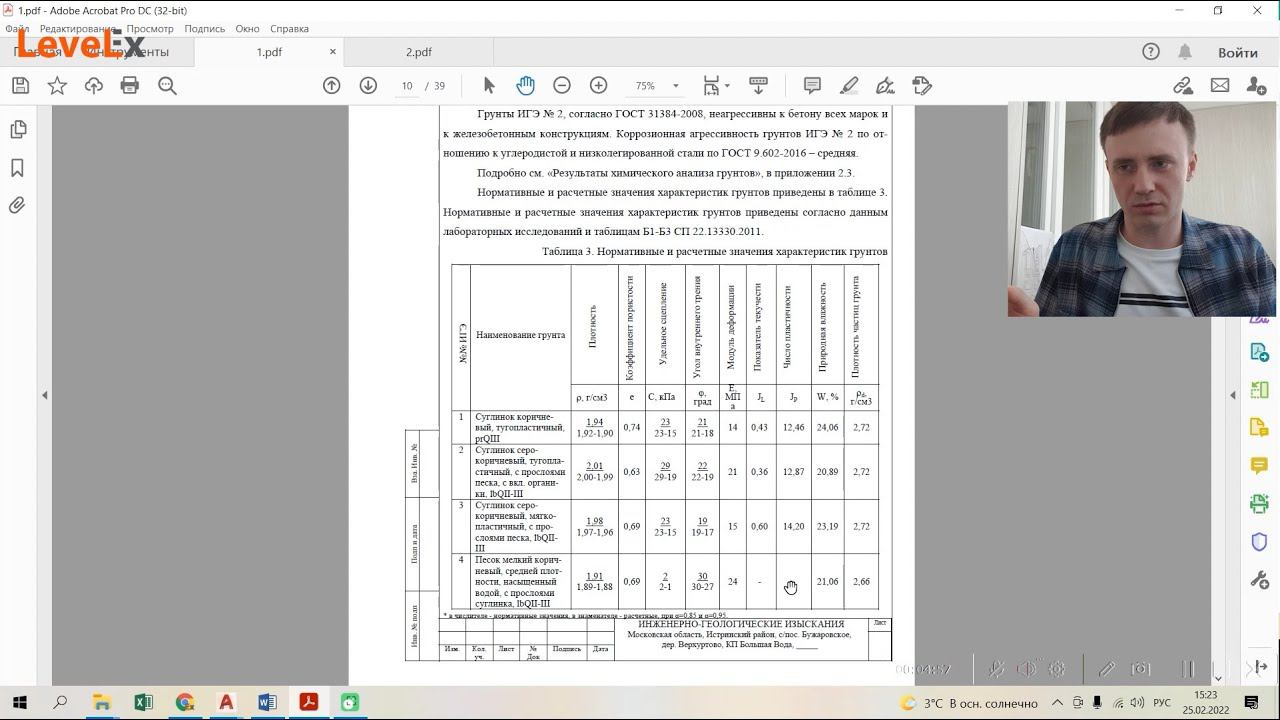Select the 1.pdf tab
The width and height of the screenshot is (1280, 720).
(x=269, y=52)
